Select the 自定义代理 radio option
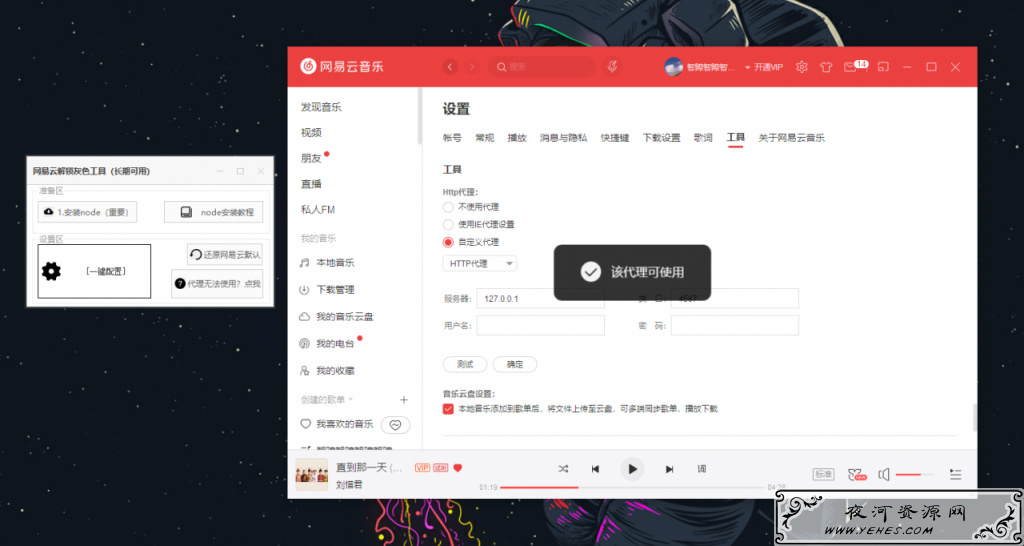 pyautogui.click(x=448, y=242)
